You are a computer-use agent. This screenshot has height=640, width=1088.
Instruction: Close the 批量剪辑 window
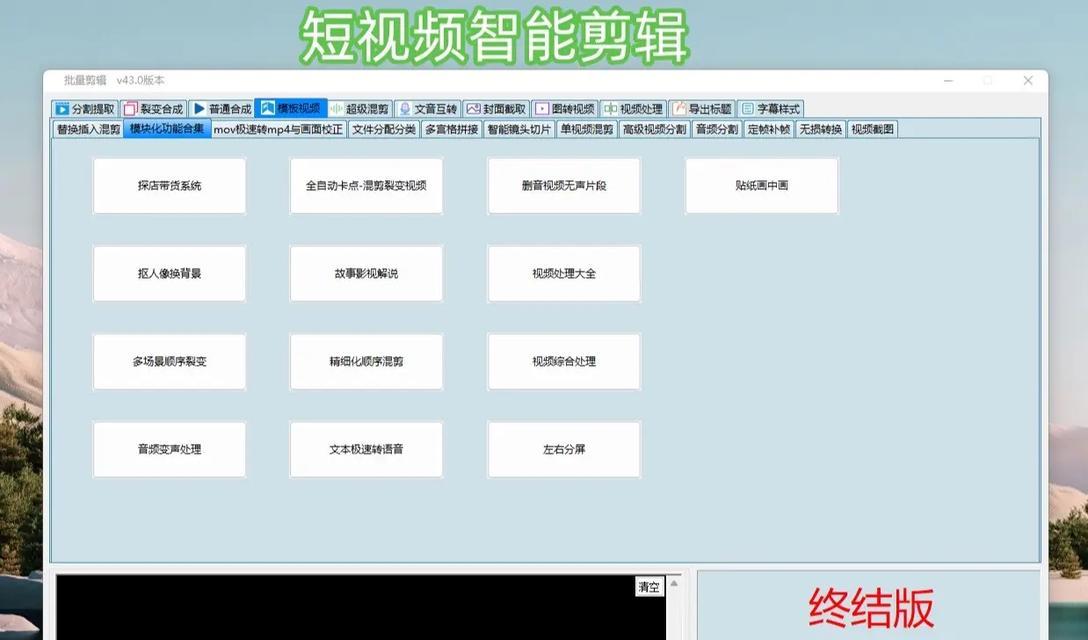1028,81
